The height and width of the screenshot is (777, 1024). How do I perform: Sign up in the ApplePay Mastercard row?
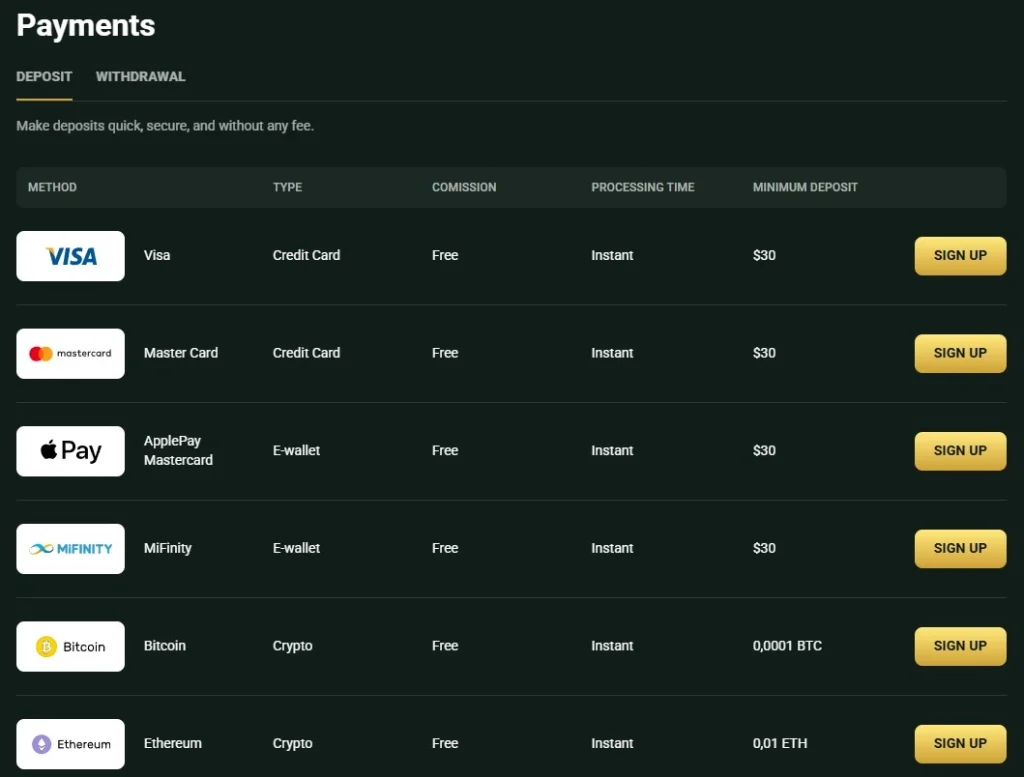960,451
